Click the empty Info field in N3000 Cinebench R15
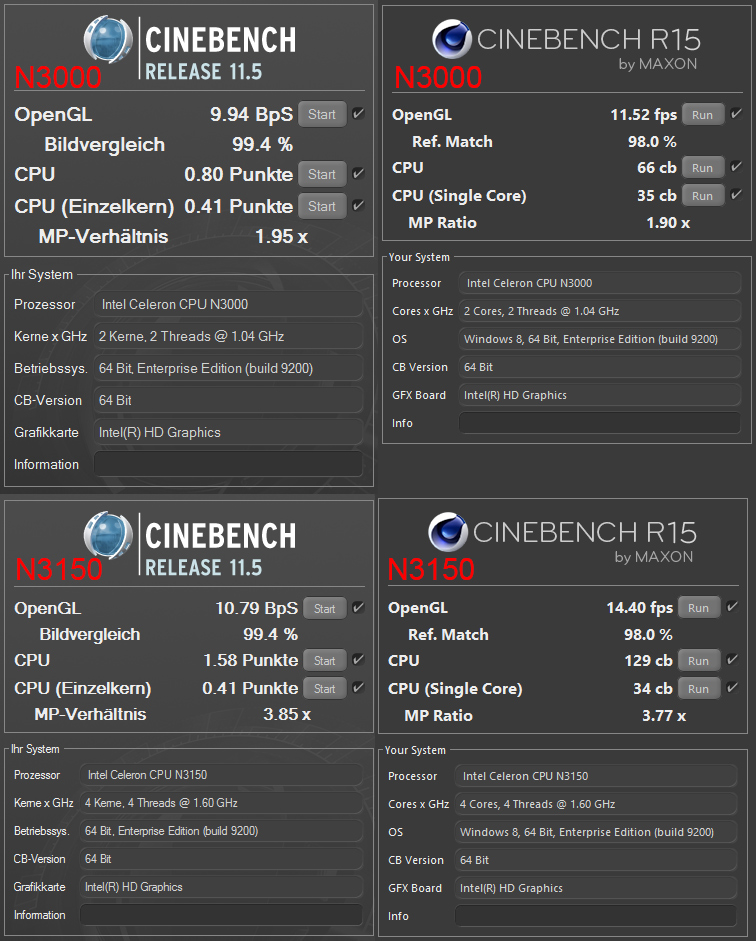The height and width of the screenshot is (941, 756). tap(599, 422)
